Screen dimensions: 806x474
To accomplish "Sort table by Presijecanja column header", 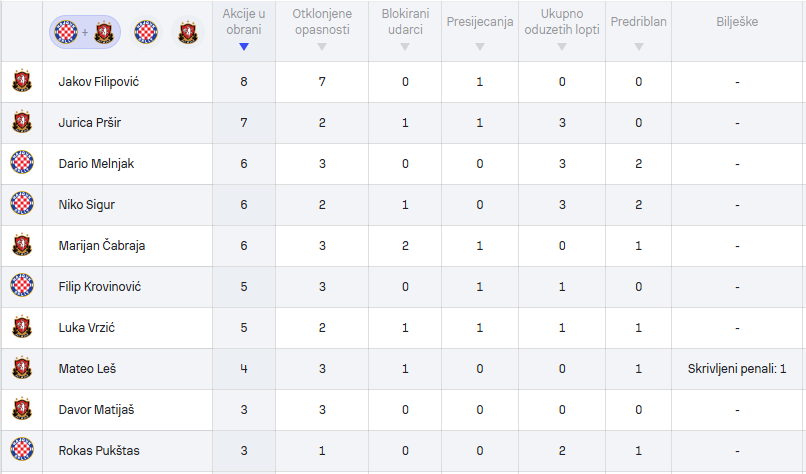I will pos(480,22).
